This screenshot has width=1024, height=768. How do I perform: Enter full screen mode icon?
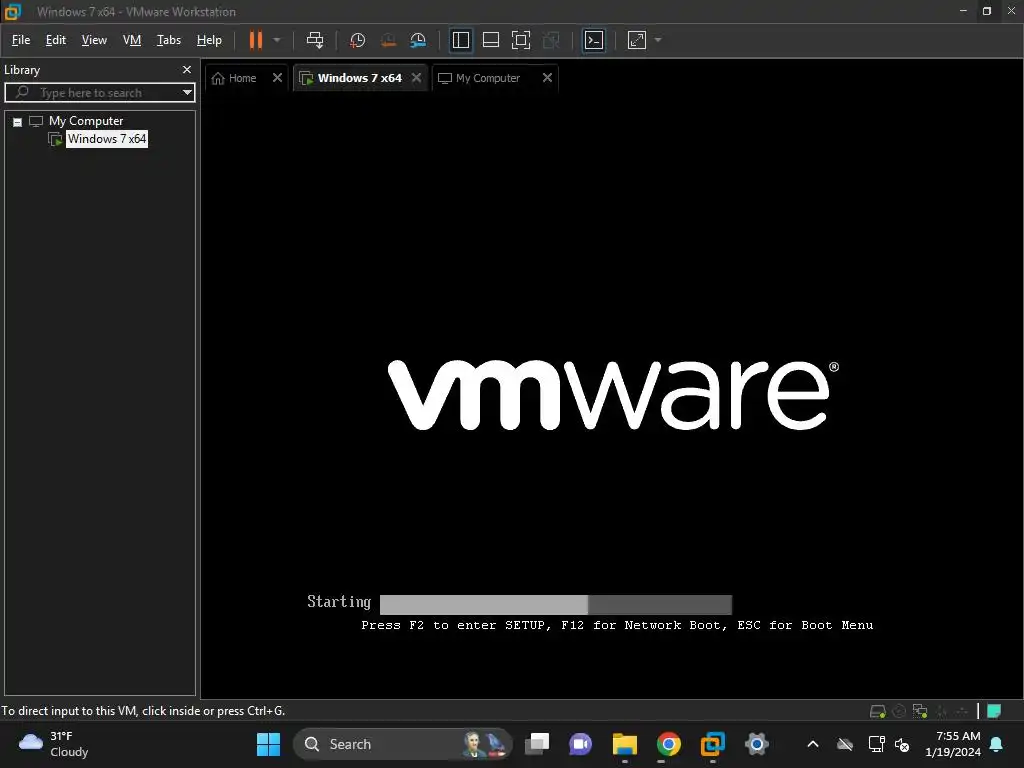pyautogui.click(x=520, y=40)
